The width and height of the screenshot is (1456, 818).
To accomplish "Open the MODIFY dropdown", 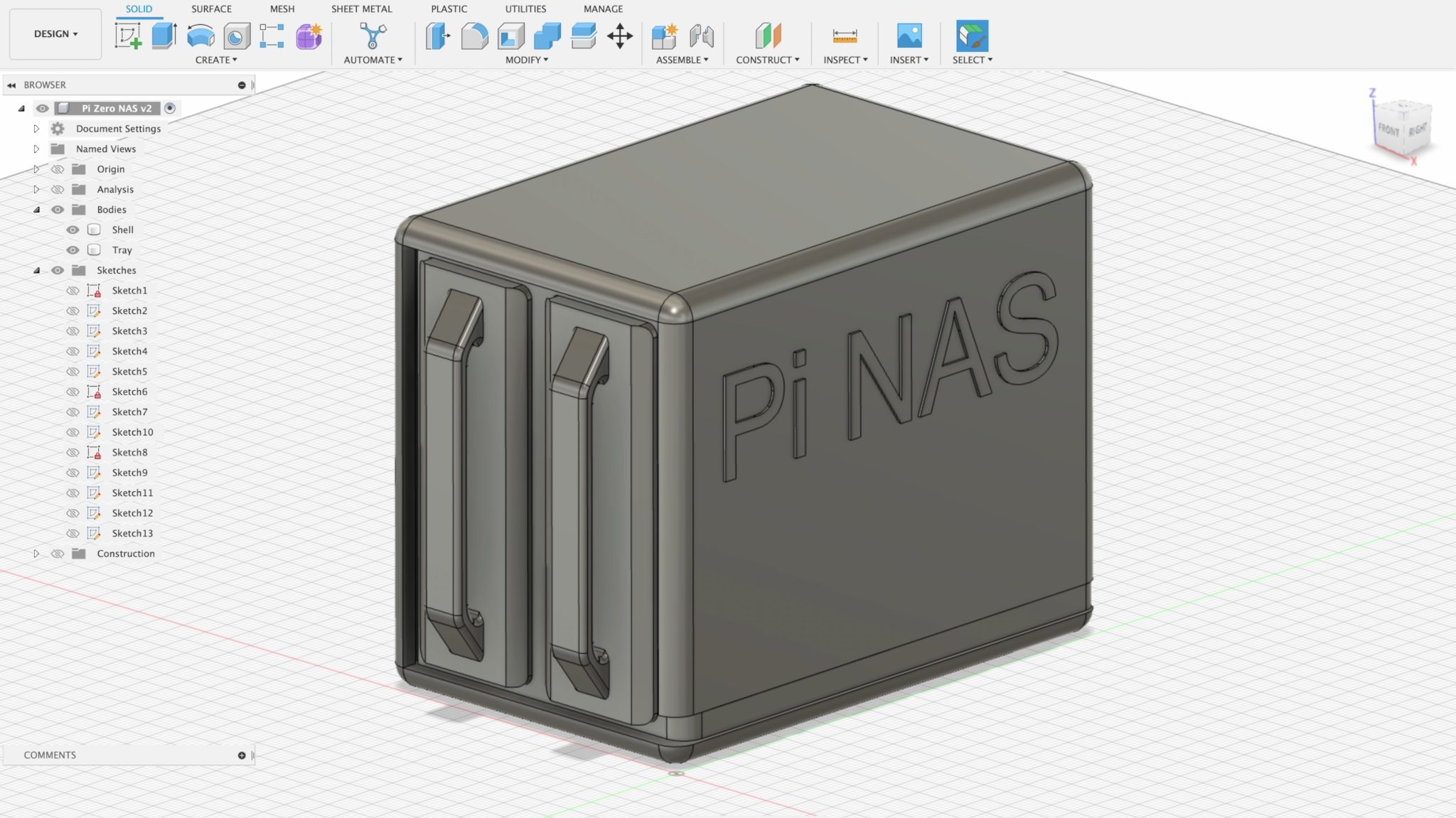I will click(x=525, y=60).
